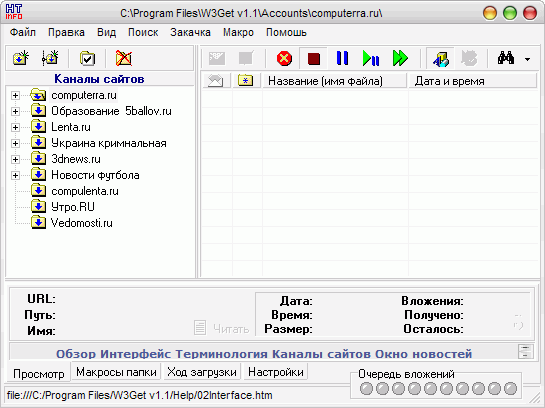Image resolution: width=545 pixels, height=408 pixels.
Task: Click the books and globe toolbar icon
Action: (x=441, y=58)
